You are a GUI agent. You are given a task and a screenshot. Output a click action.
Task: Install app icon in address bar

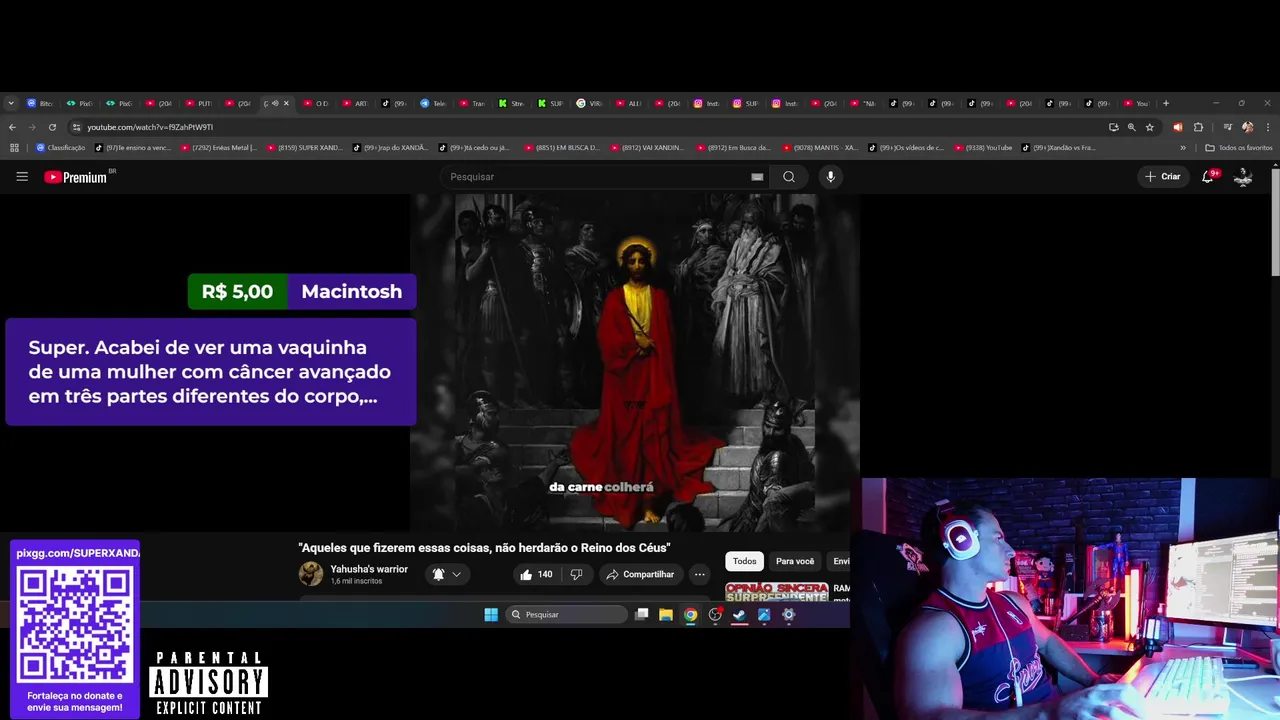[1113, 127]
